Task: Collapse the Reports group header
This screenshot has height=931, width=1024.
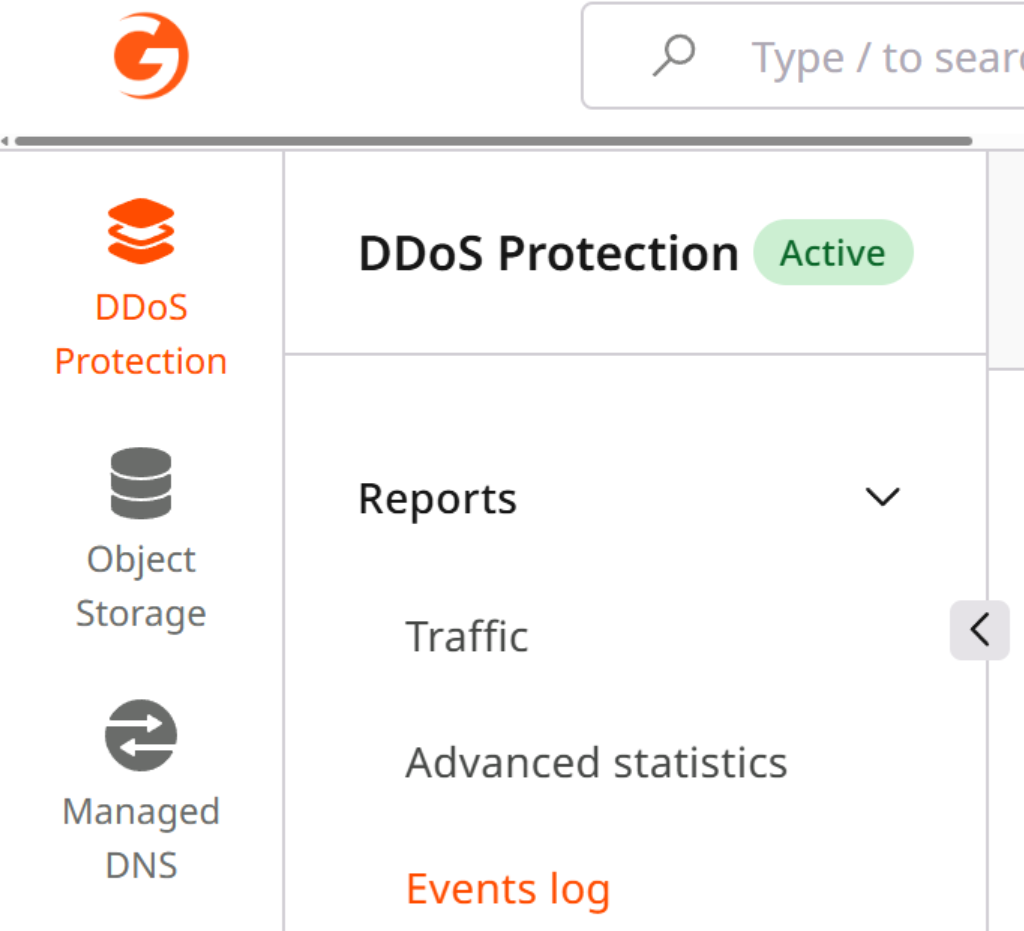Action: click(x=437, y=497)
